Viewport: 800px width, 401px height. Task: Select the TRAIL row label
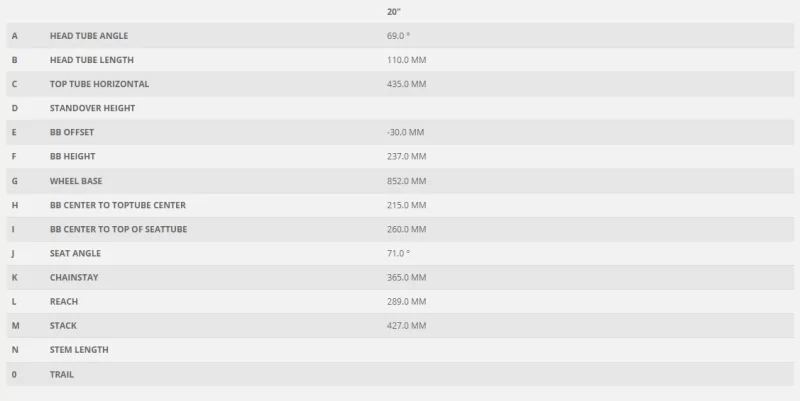point(62,374)
